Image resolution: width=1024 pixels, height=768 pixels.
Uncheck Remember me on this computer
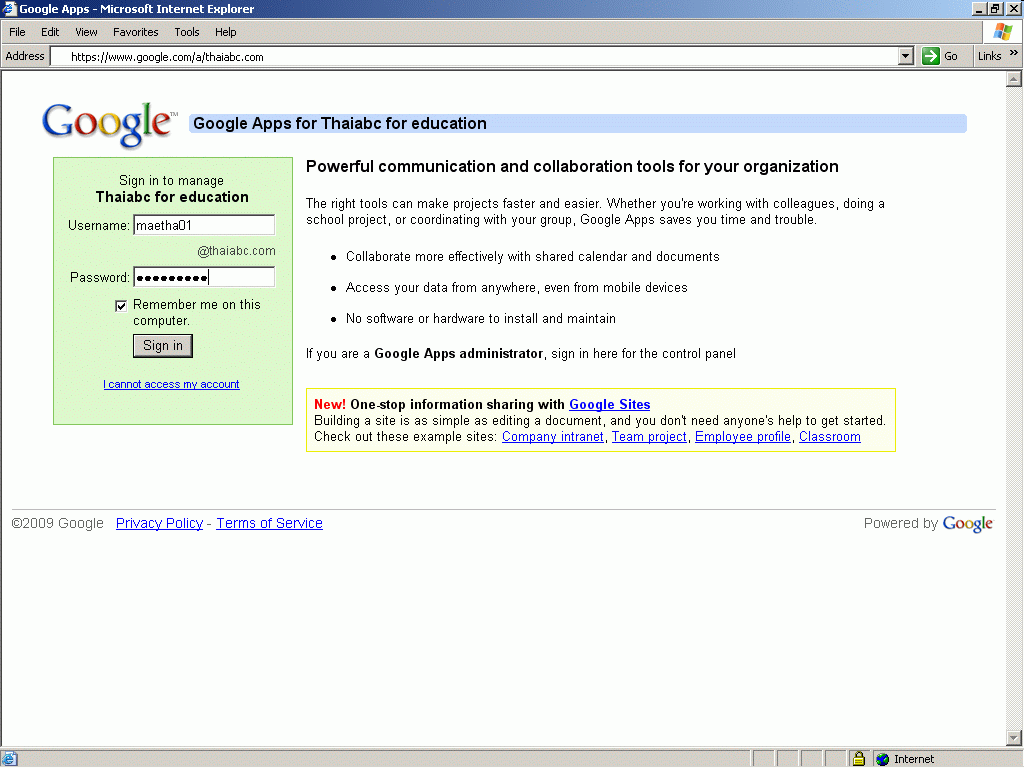click(121, 306)
